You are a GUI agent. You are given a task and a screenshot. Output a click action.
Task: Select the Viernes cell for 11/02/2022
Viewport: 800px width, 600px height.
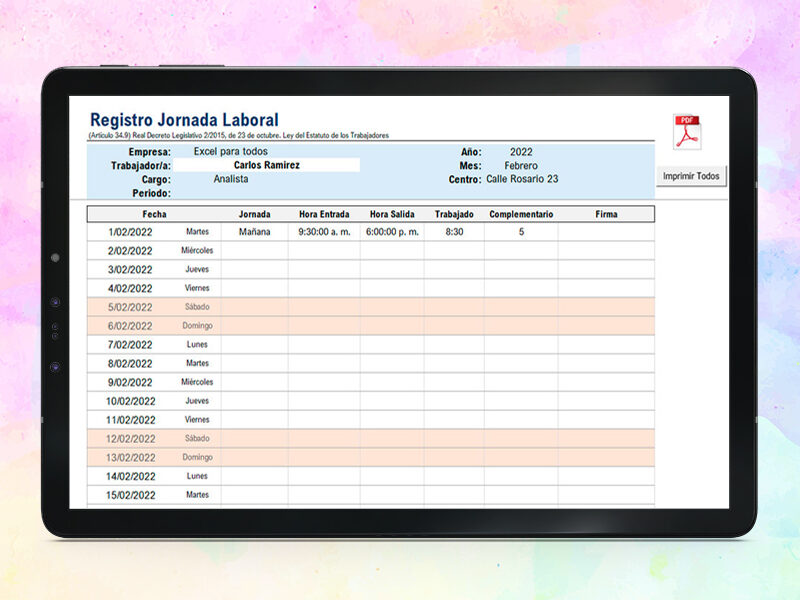coord(197,420)
